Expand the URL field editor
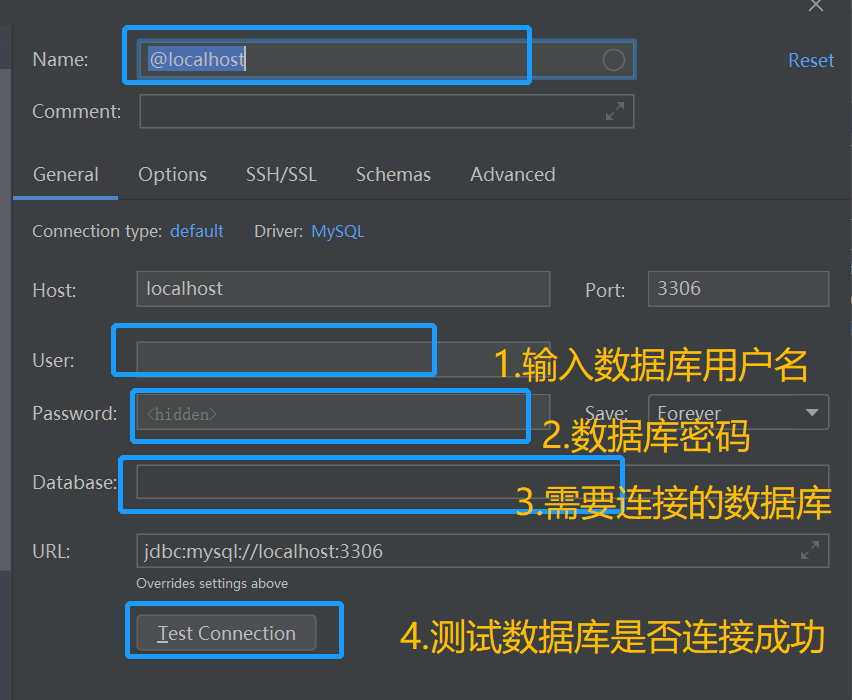Image resolution: width=852 pixels, height=700 pixels. tap(810, 551)
